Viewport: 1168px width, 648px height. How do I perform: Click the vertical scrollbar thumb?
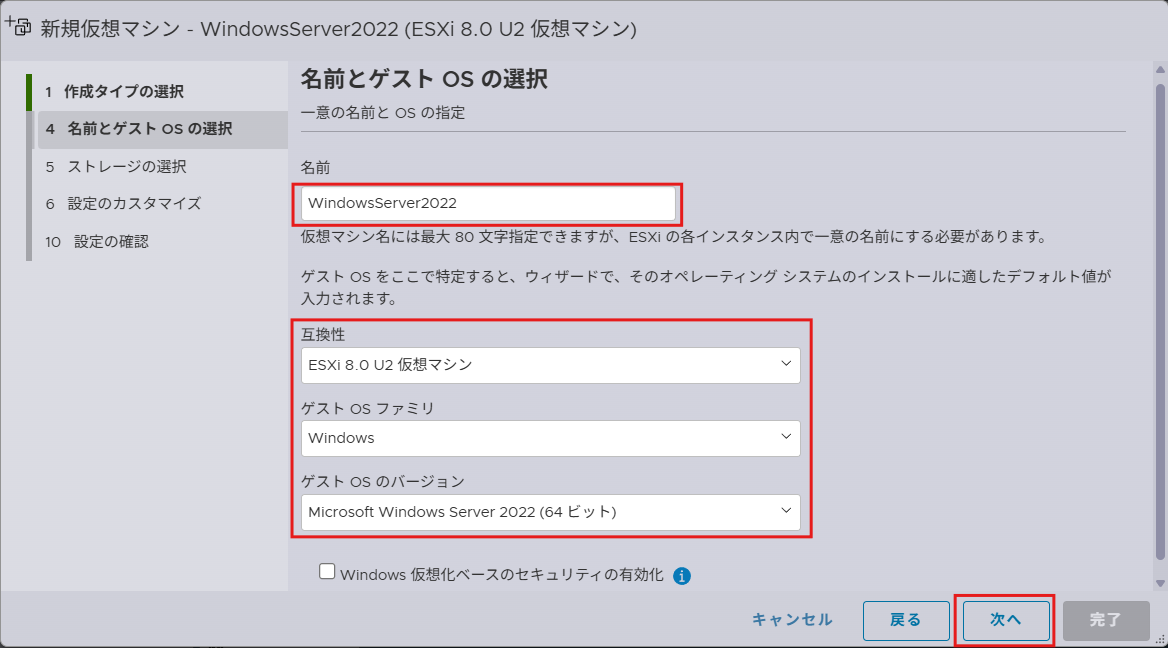point(1160,320)
